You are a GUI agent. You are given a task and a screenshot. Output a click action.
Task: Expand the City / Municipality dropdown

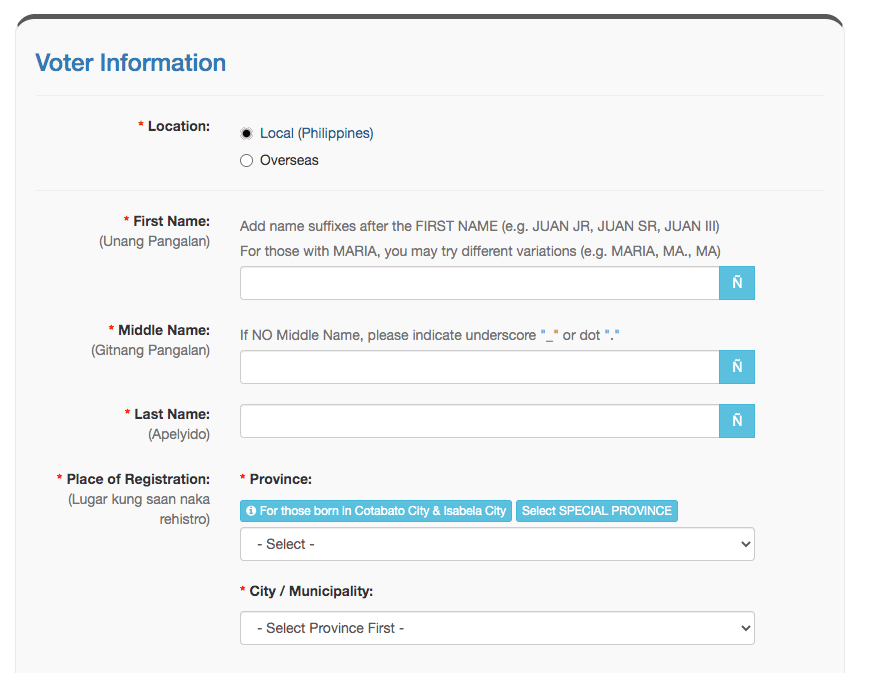click(497, 628)
